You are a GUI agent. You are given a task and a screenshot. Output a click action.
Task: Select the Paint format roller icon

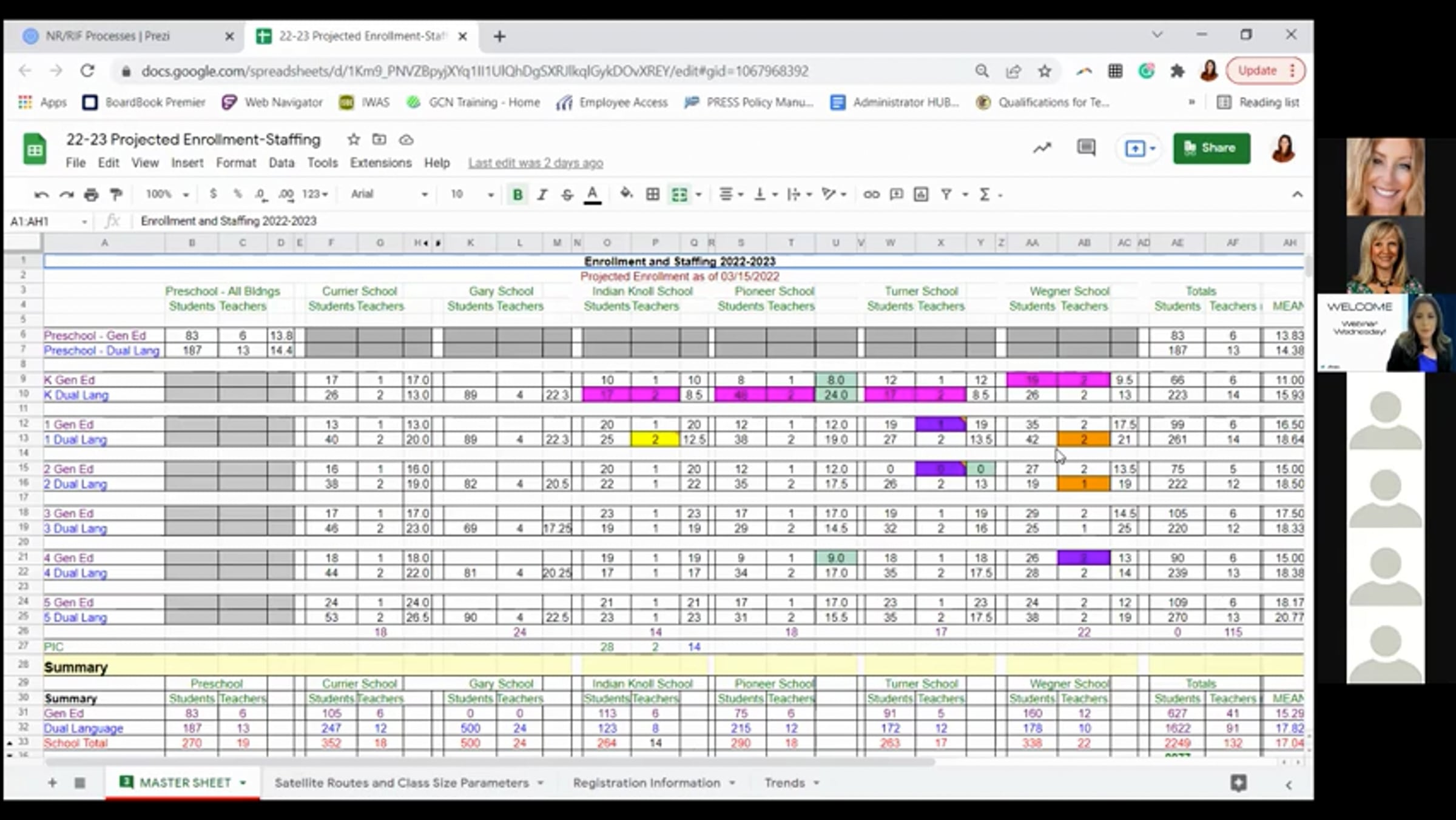click(116, 195)
